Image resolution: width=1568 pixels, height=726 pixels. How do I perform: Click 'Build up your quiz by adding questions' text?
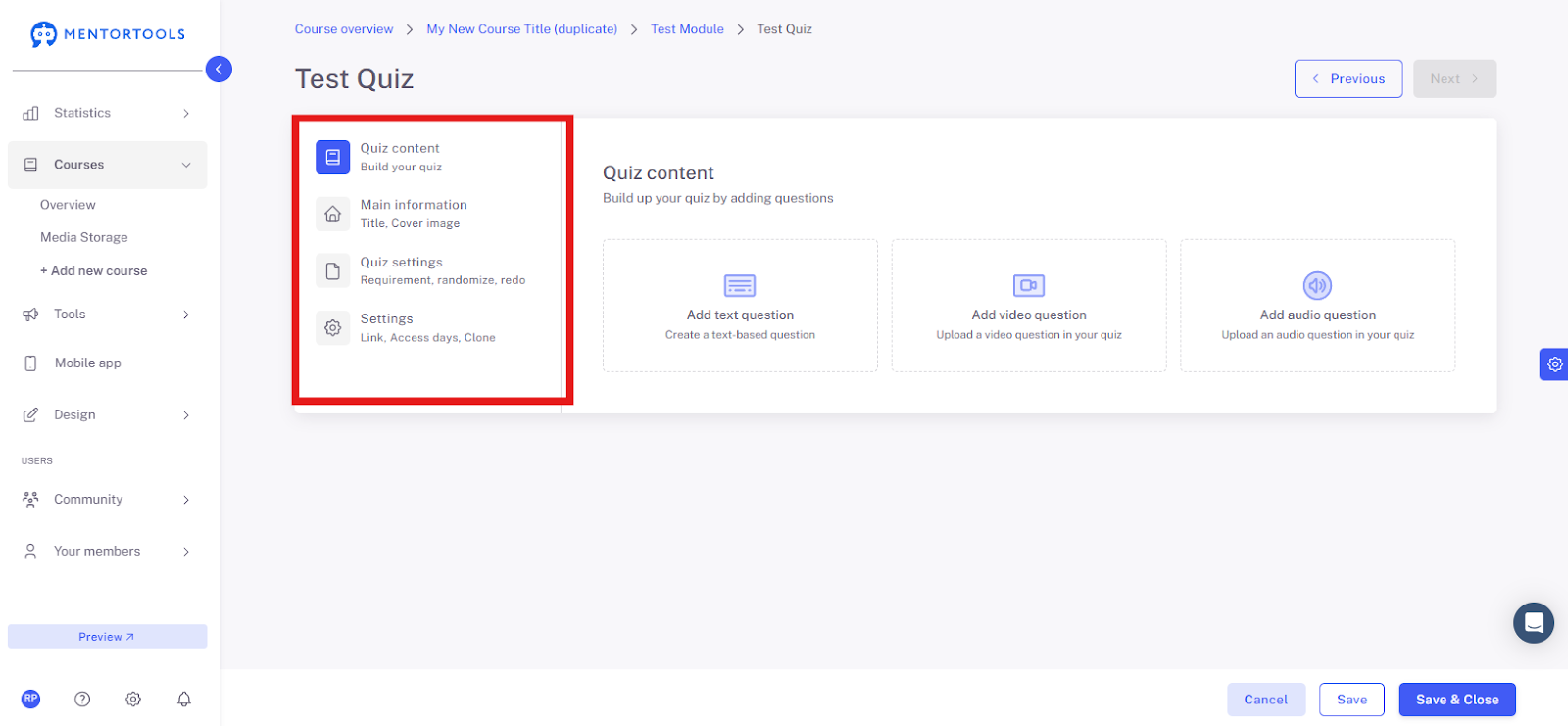tap(718, 198)
